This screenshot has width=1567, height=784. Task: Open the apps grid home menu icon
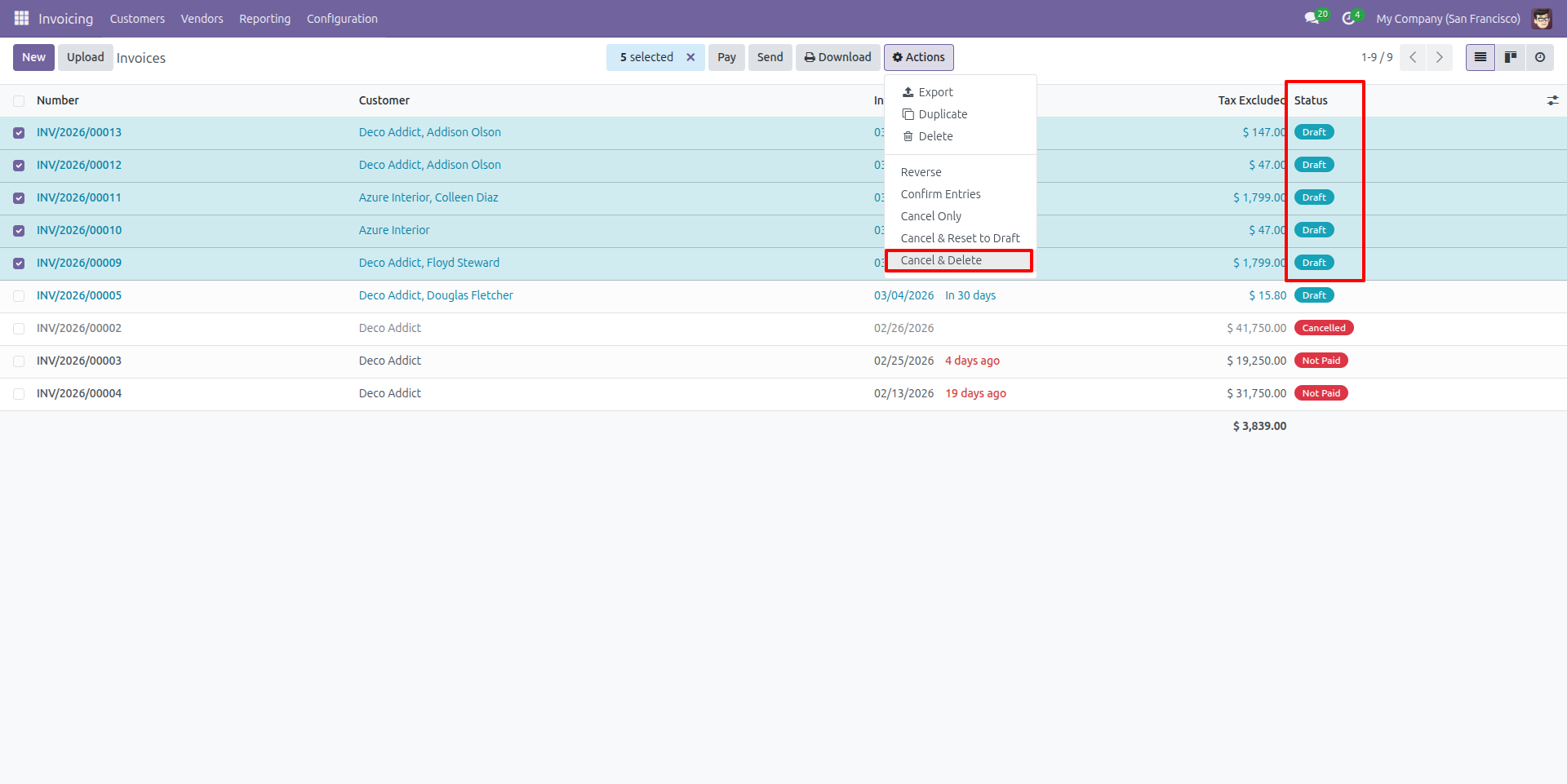(21, 18)
